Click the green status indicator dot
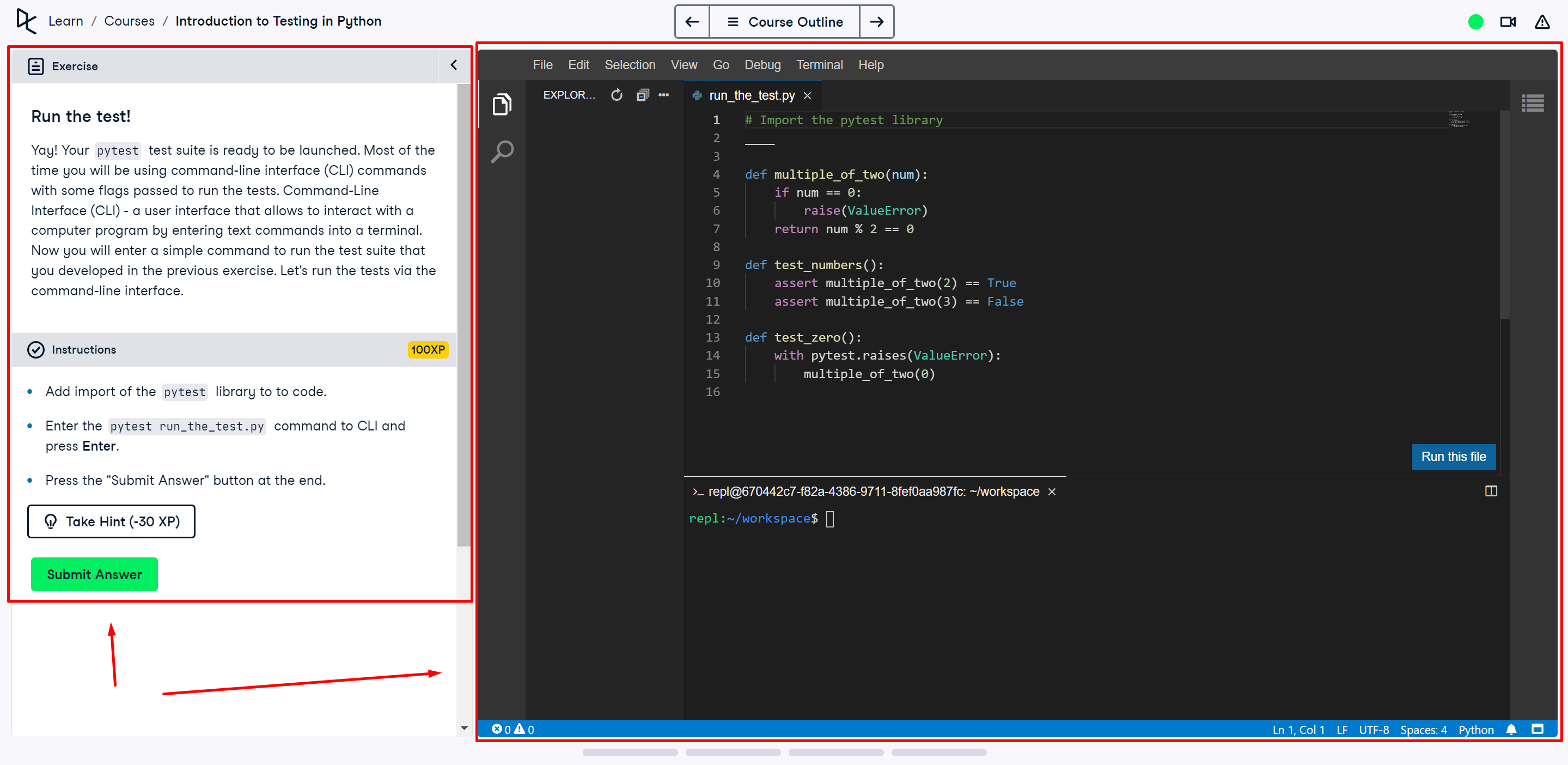Screen dimensions: 1568x765 click(1475, 22)
